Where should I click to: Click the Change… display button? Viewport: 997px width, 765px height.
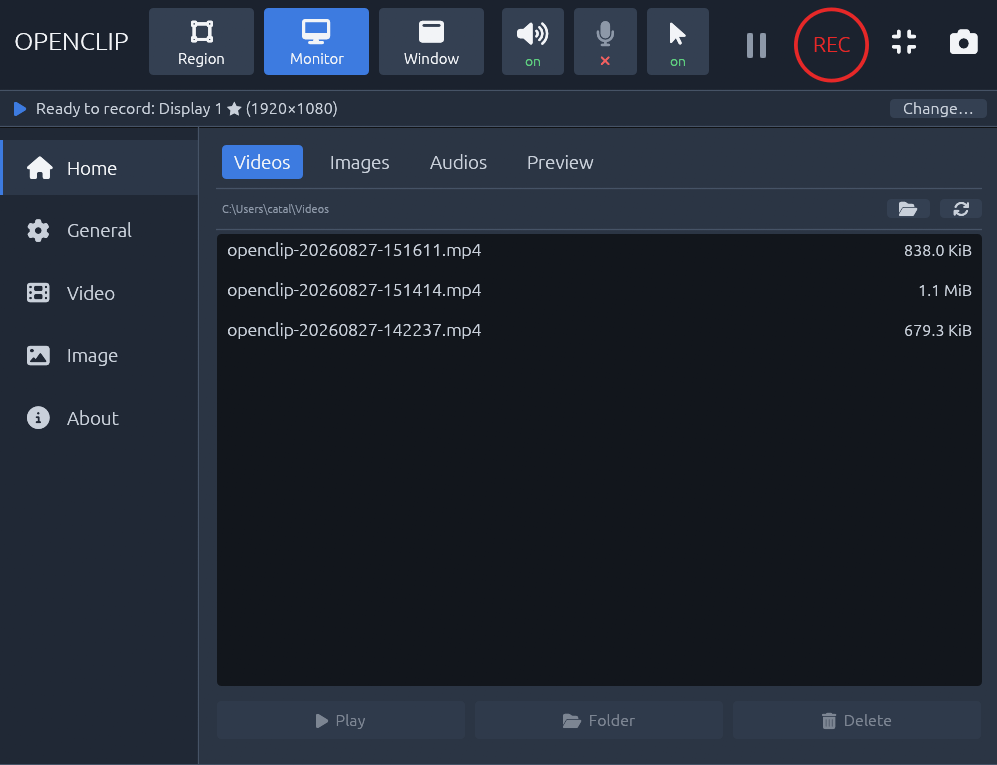(x=938, y=109)
